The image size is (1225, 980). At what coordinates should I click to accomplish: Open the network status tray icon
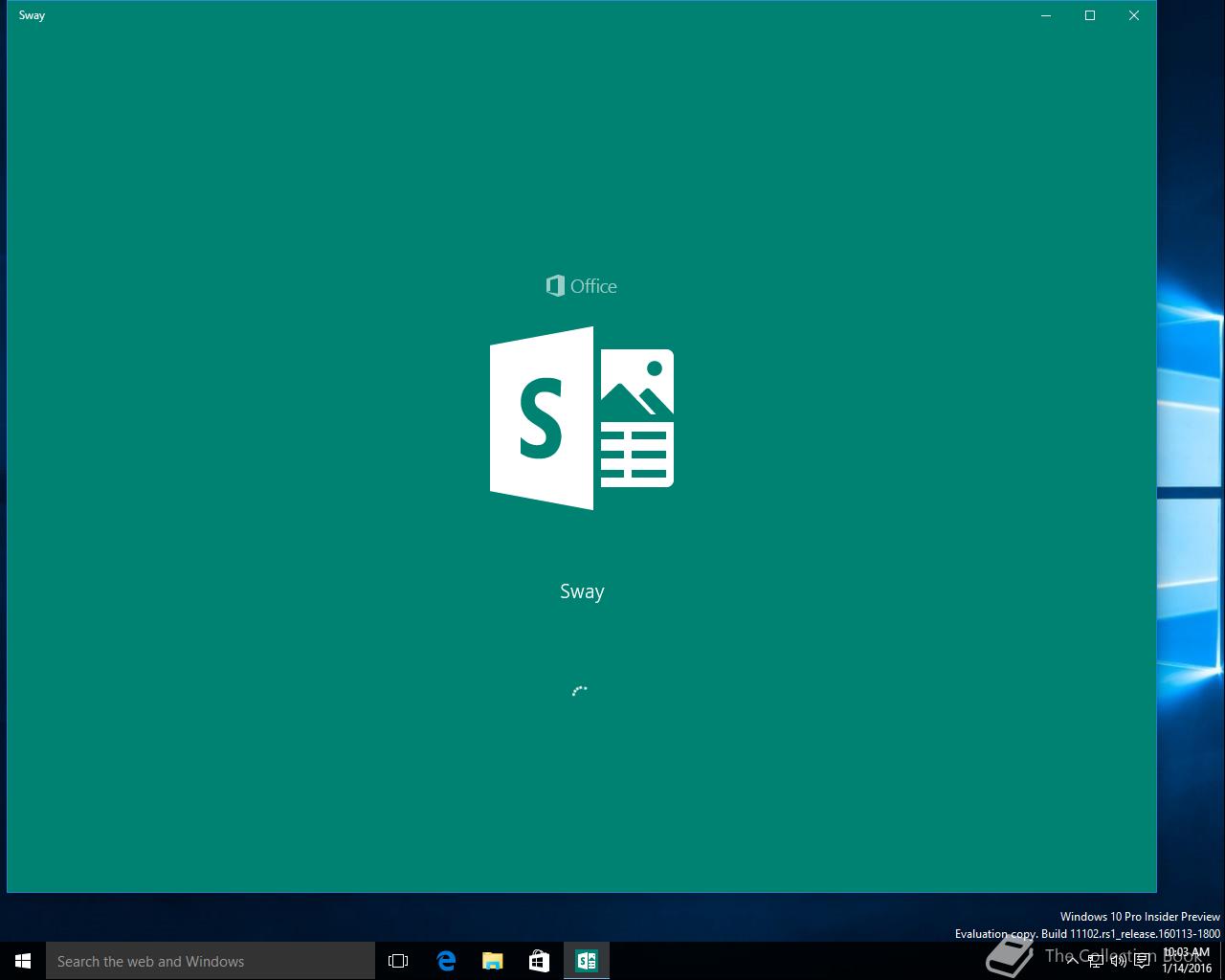pos(1097,961)
